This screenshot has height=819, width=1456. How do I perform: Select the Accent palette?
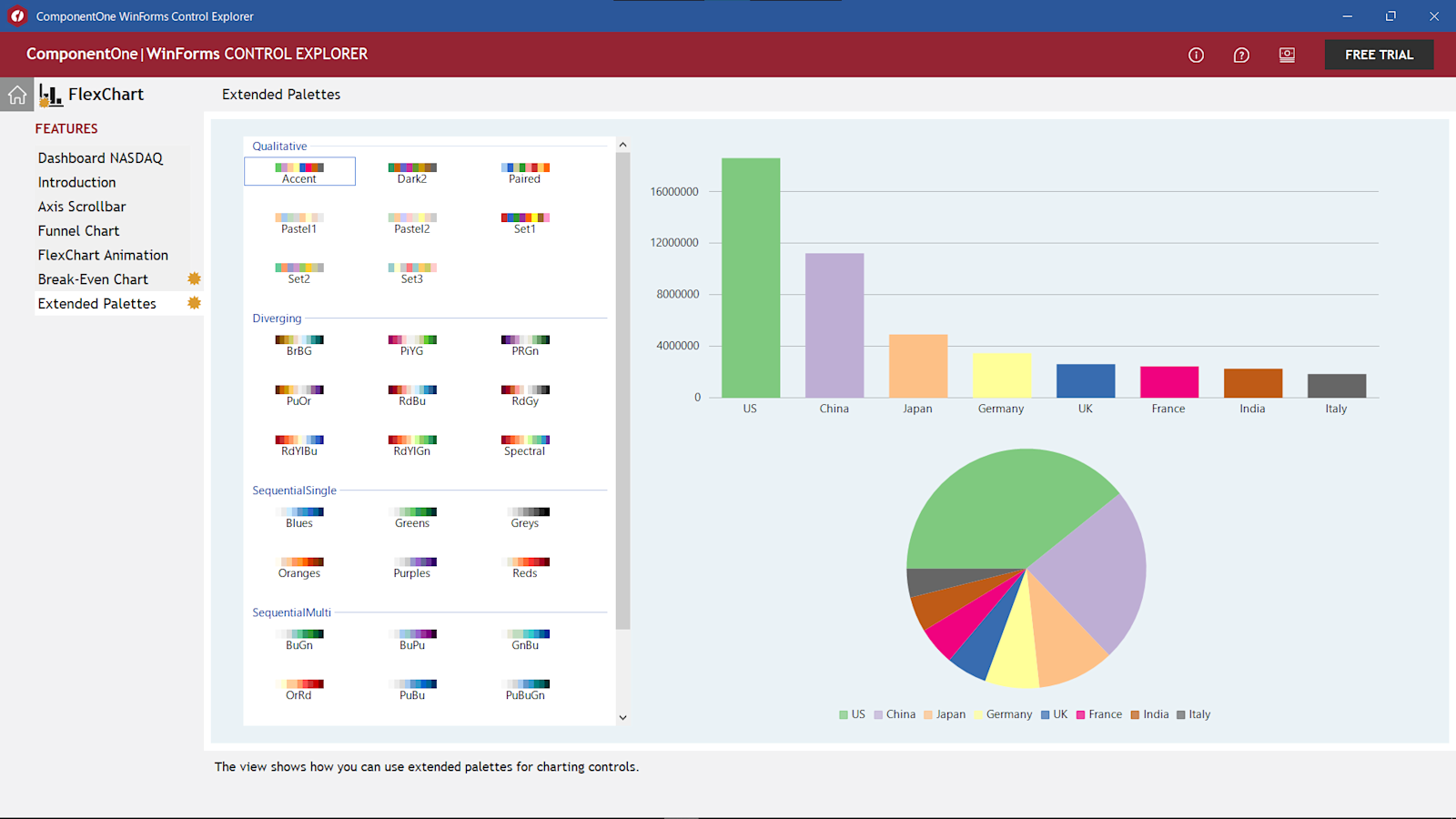299,172
